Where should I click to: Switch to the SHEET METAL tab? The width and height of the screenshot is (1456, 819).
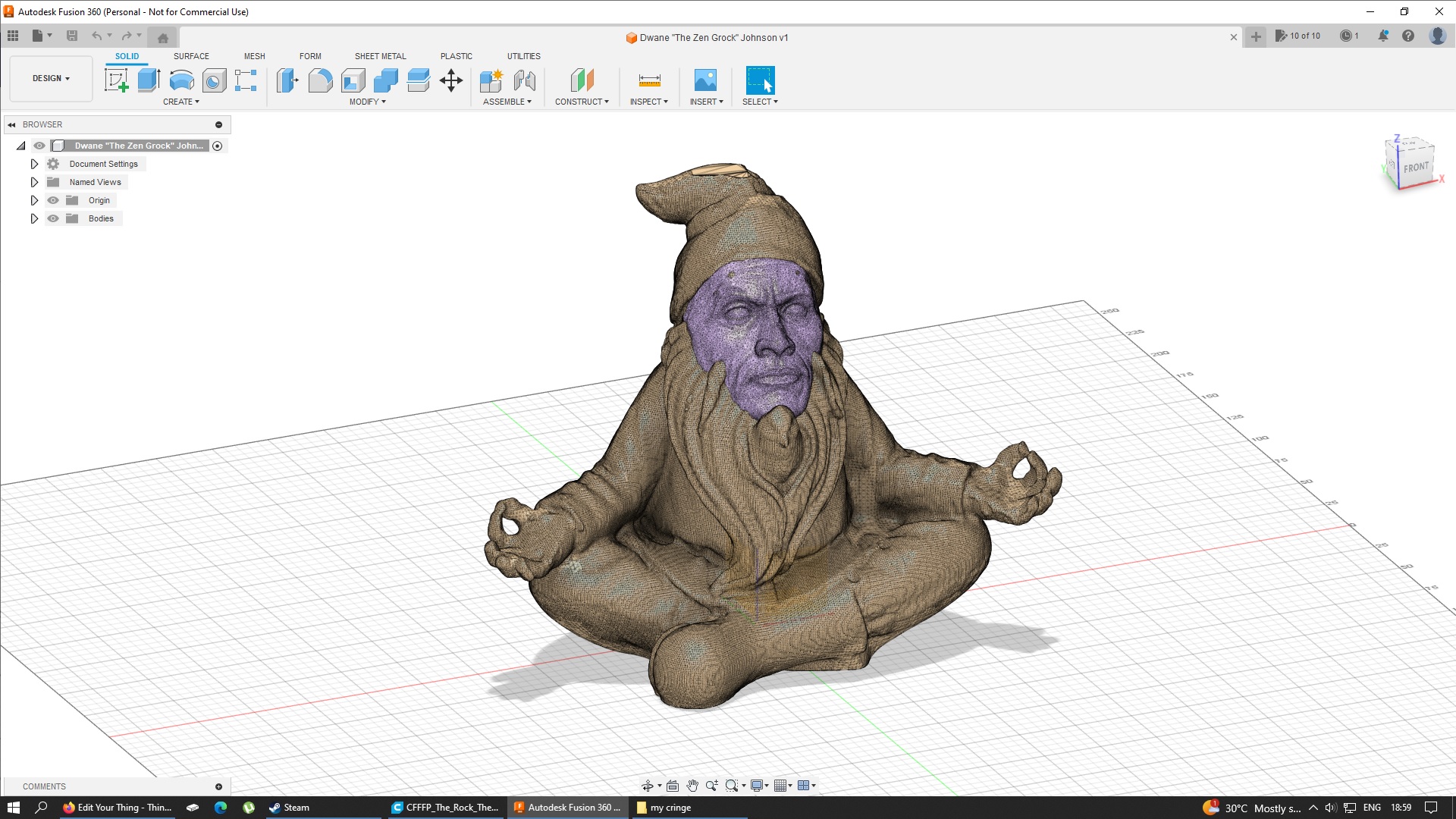[381, 56]
